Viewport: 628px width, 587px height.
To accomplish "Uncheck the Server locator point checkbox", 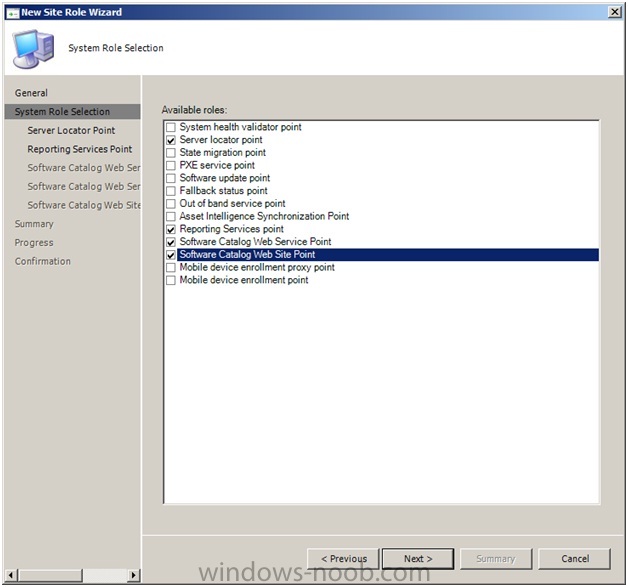I will pos(171,140).
